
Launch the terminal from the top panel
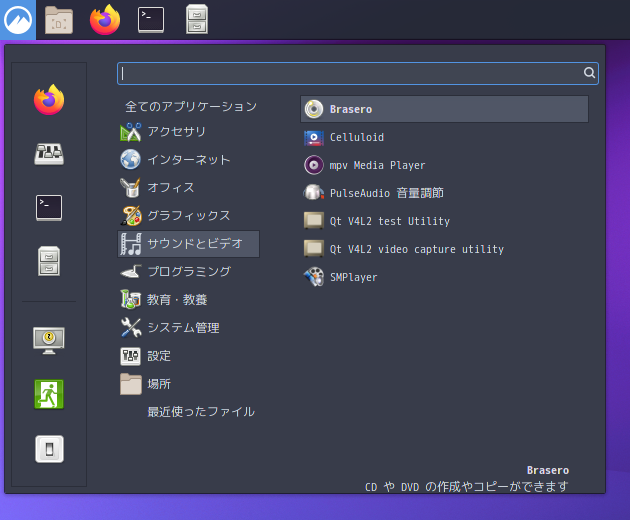coord(151,20)
